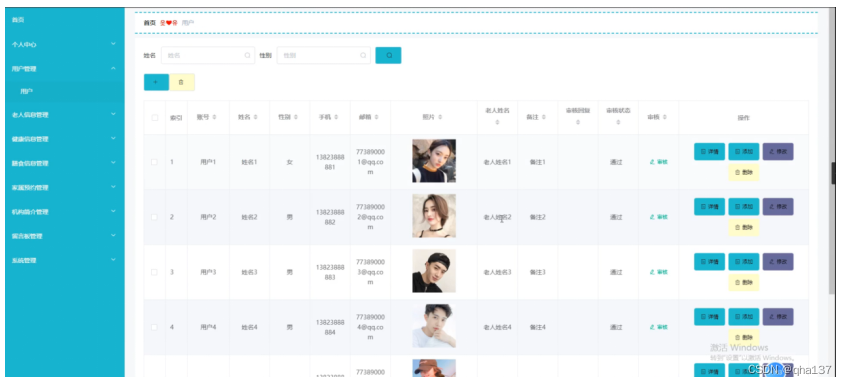The image size is (847, 385).
Task: Click the 备注4 cell
Action: click(x=537, y=327)
